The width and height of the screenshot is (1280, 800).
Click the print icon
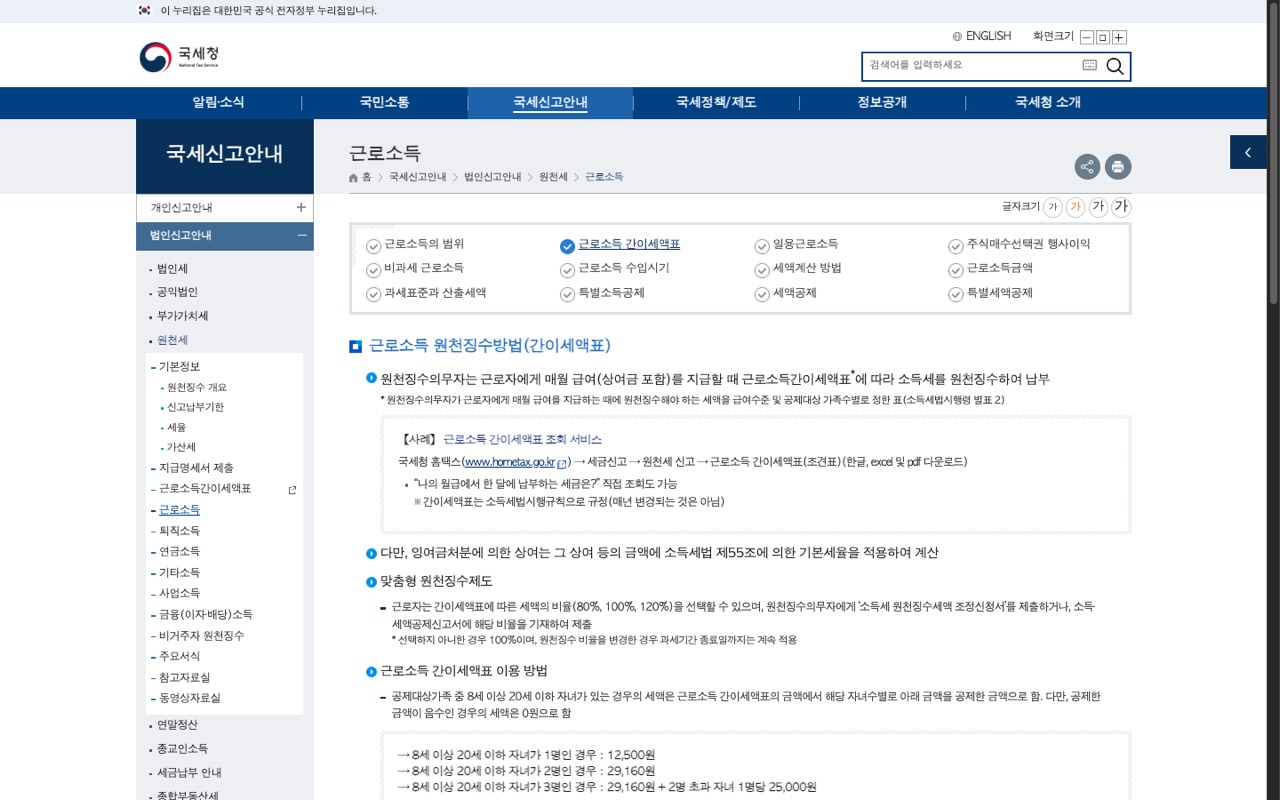pyautogui.click(x=1118, y=167)
